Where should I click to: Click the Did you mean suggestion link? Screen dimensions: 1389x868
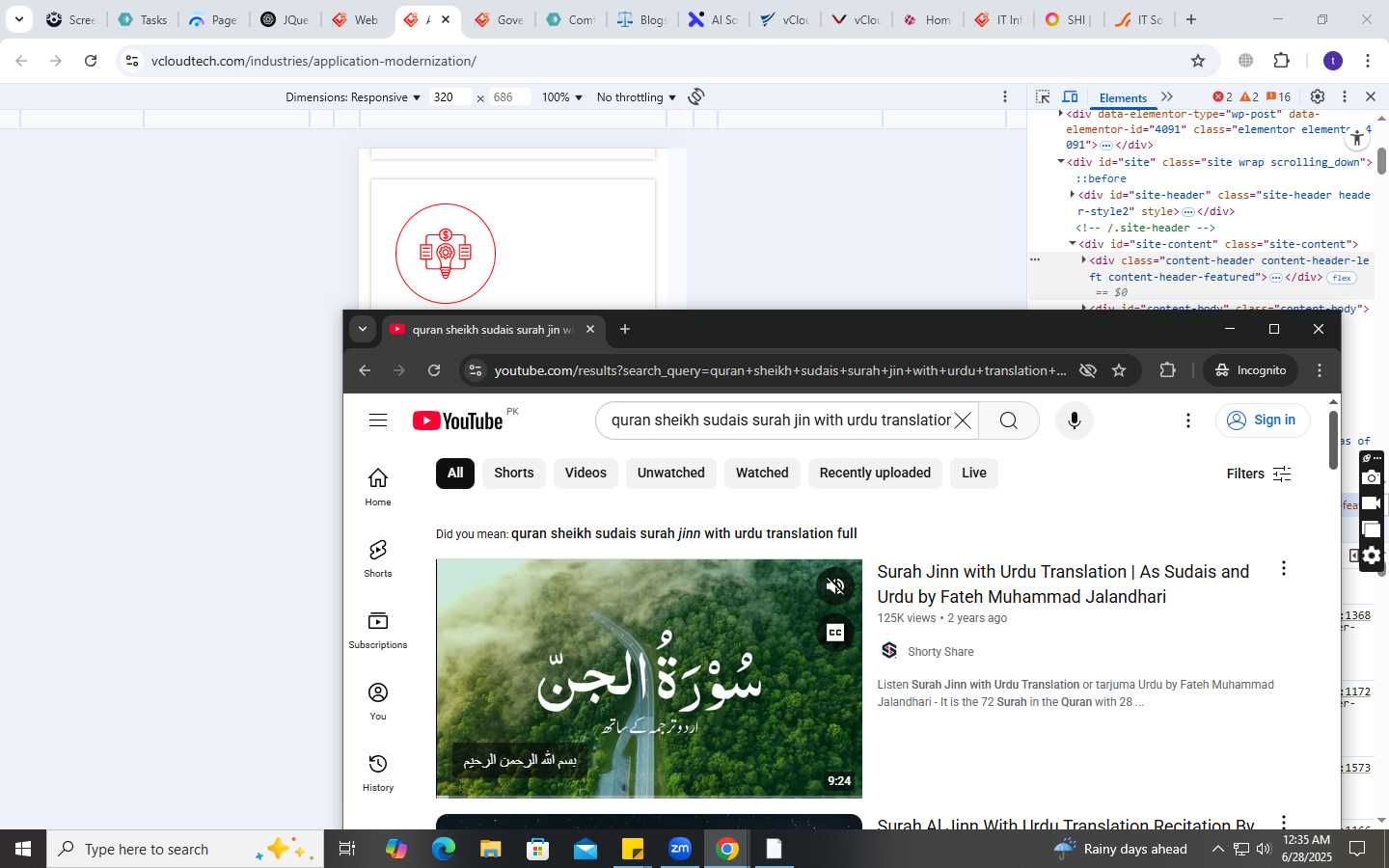click(x=684, y=533)
